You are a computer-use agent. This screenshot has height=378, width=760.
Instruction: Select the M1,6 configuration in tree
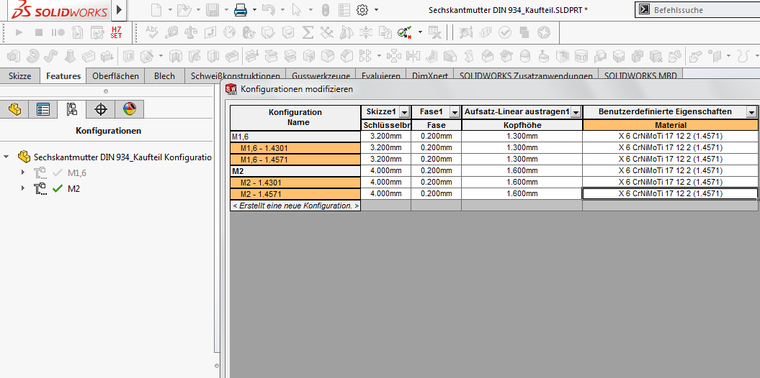coord(77,173)
